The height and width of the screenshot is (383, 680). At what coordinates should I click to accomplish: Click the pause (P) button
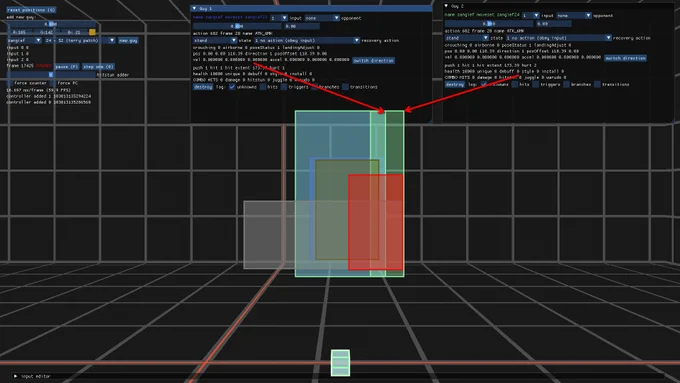coord(66,67)
